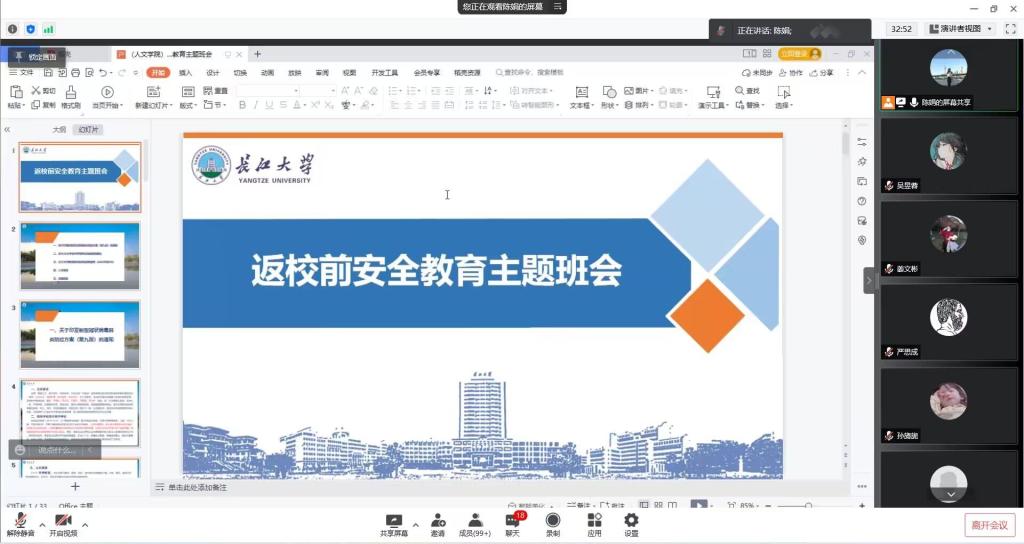
Task: Switch to the 幻灯片 panel tab
Action: pos(89,130)
